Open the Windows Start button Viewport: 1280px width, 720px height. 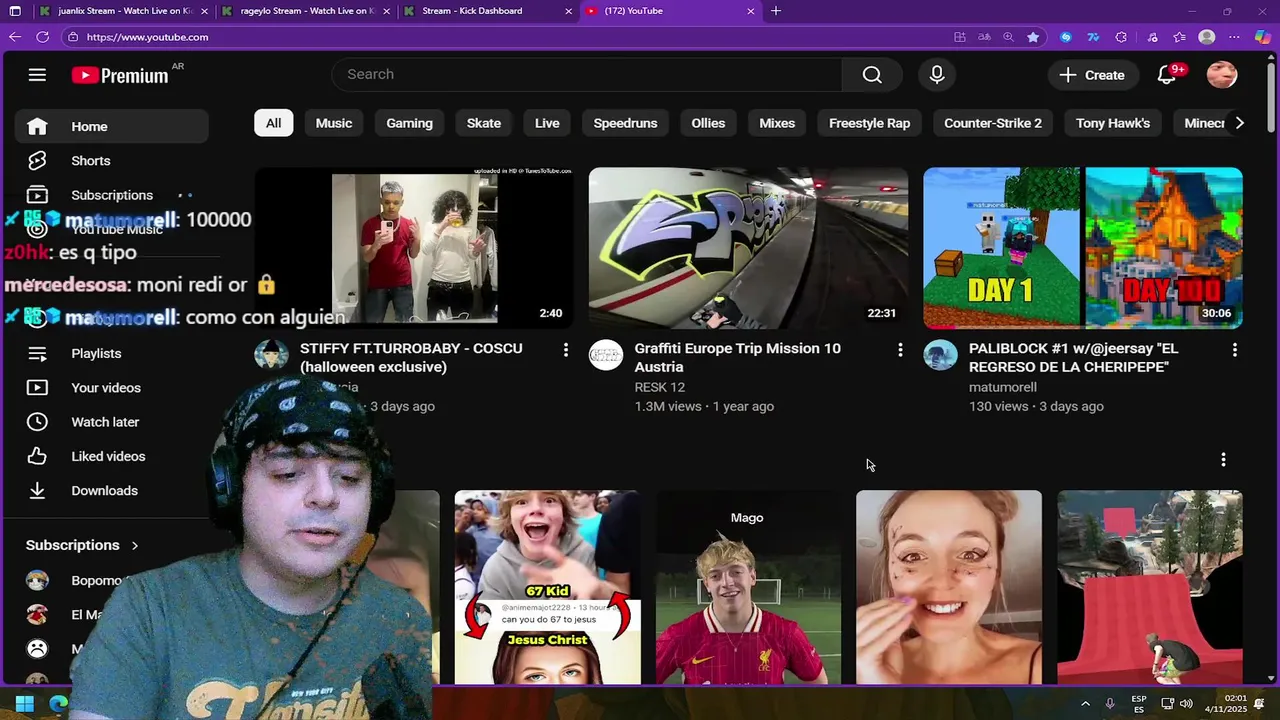[x=25, y=703]
